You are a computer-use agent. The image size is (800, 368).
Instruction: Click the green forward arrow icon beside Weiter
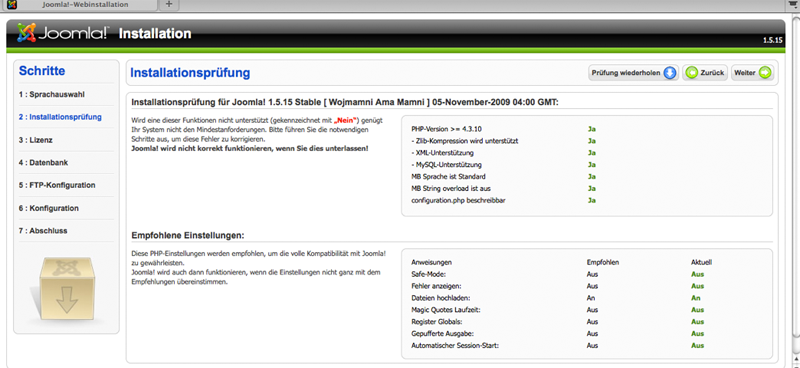(x=765, y=73)
